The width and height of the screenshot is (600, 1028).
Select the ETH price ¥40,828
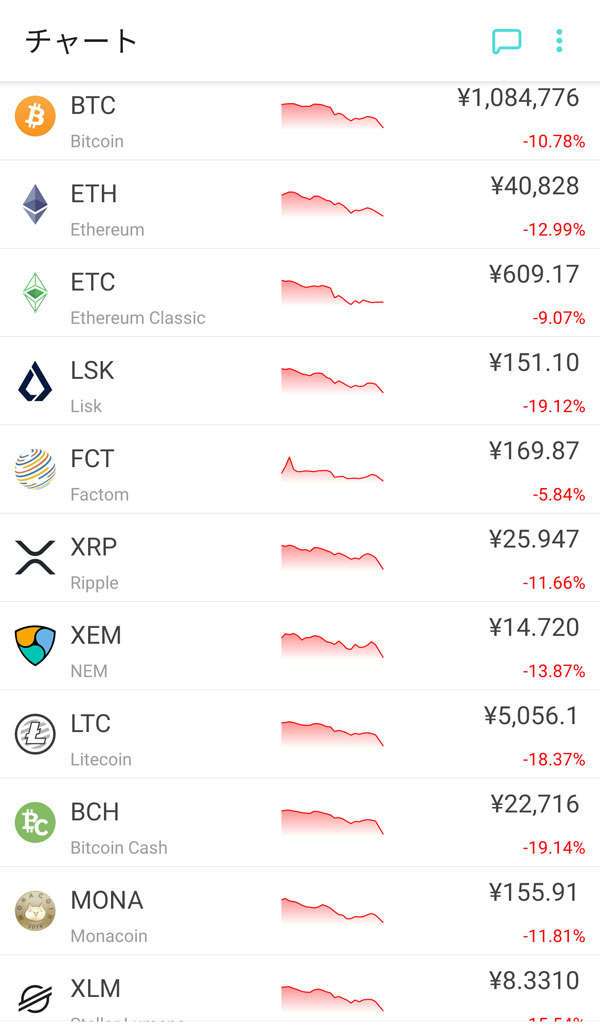[534, 186]
